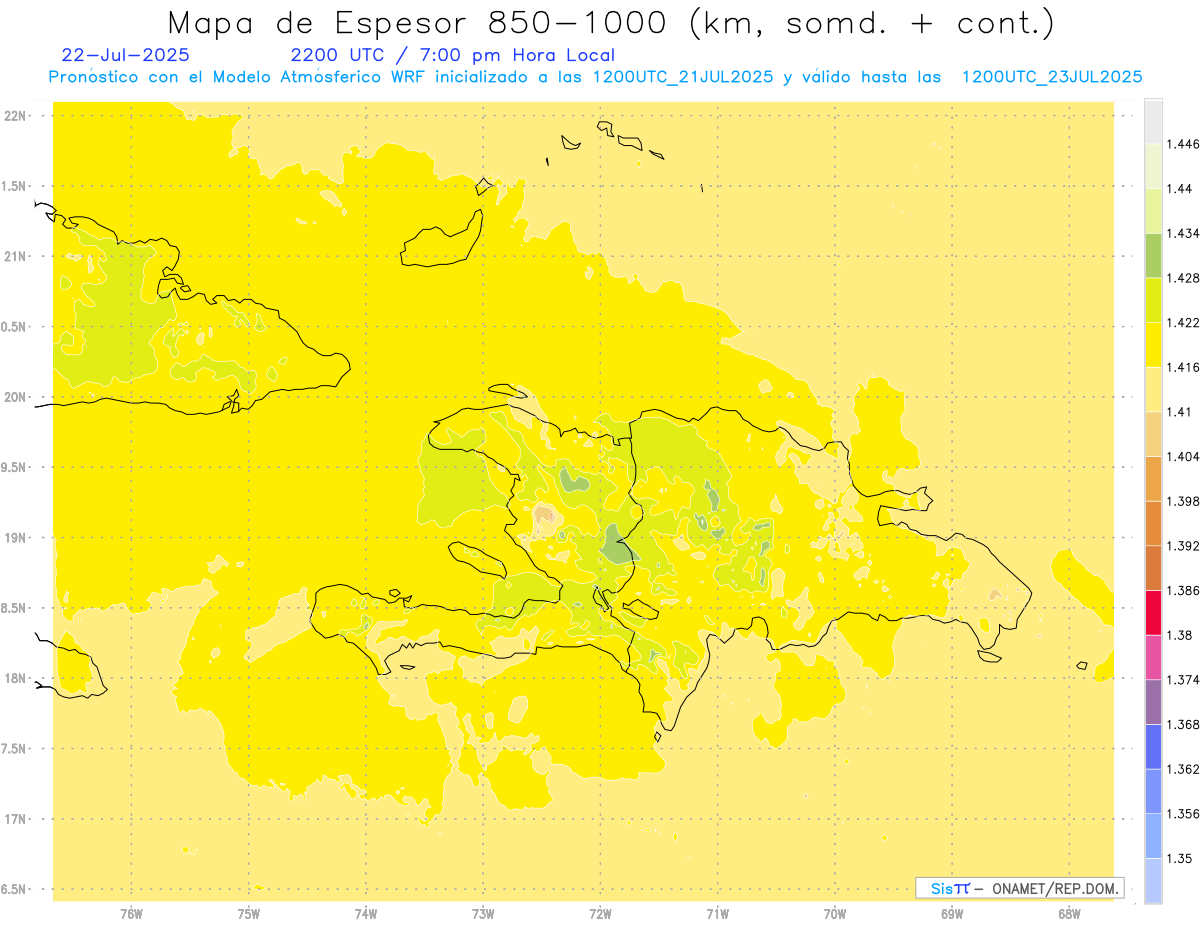Pick the tan legend band 1.404 to 1.41
Screen dimensions: 1200x927
pos(1153,434)
